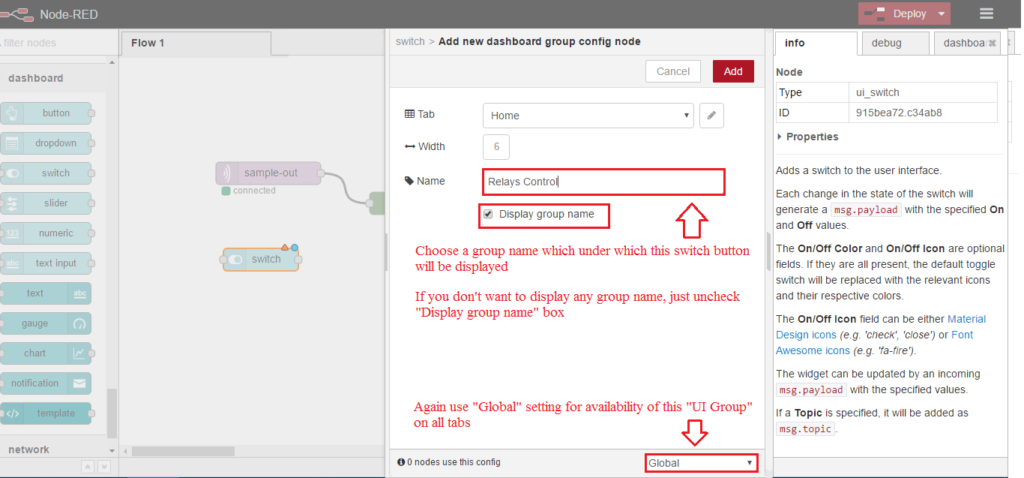Open the Flow 1 tab

[x=149, y=43]
